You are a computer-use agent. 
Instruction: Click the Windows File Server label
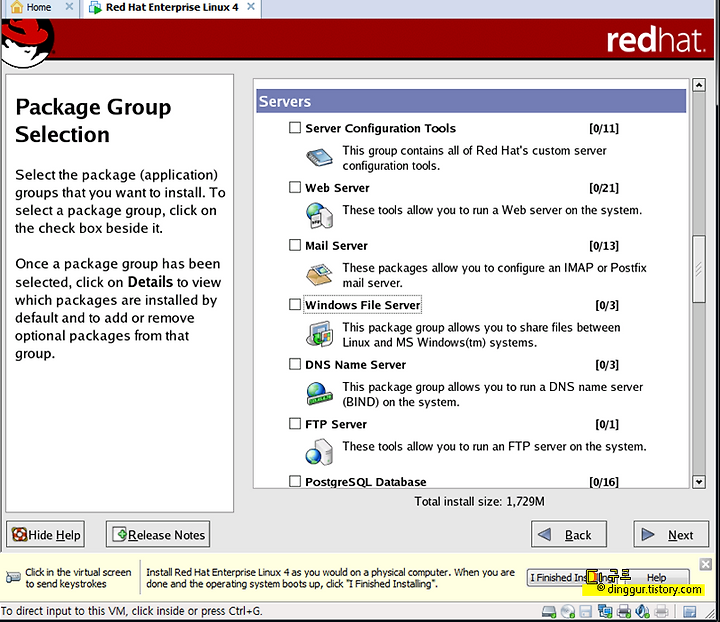[x=363, y=305]
